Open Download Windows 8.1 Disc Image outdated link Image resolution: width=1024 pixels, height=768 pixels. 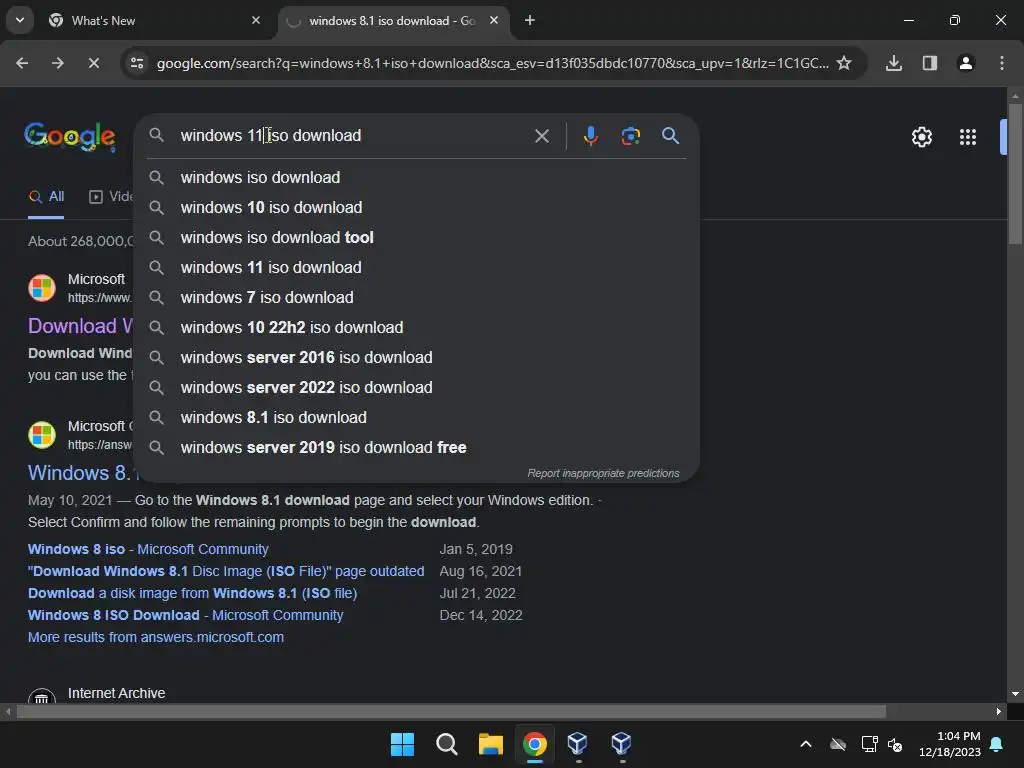[x=226, y=571]
